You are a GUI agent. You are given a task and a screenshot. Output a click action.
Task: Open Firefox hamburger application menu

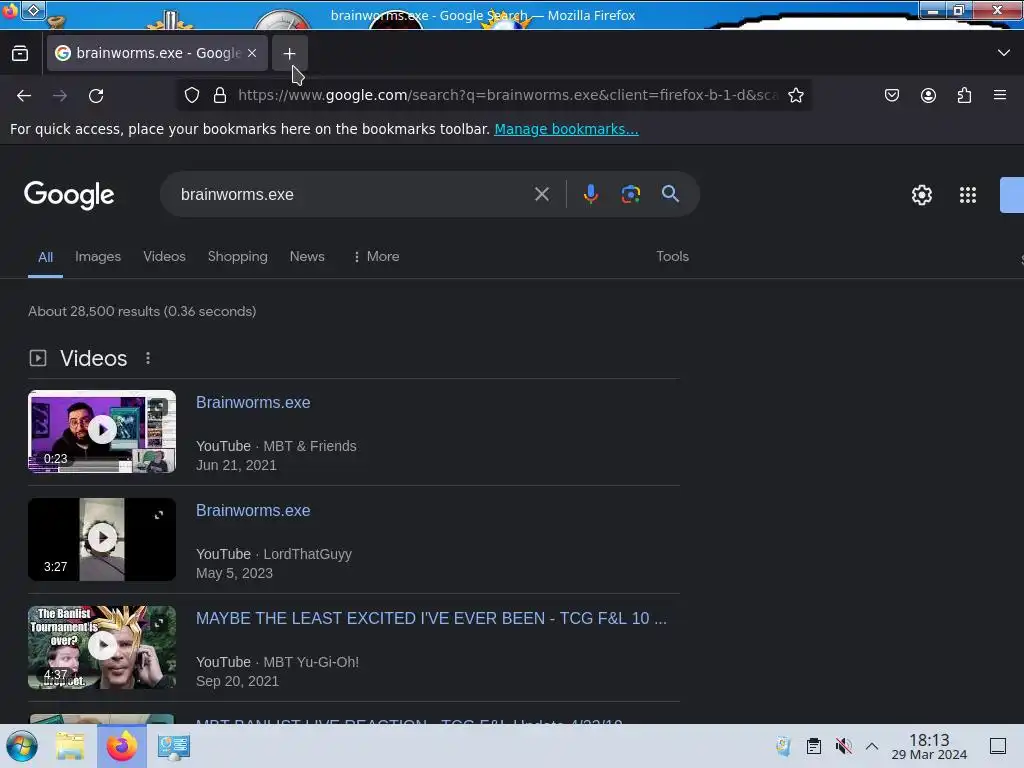pos(1000,95)
